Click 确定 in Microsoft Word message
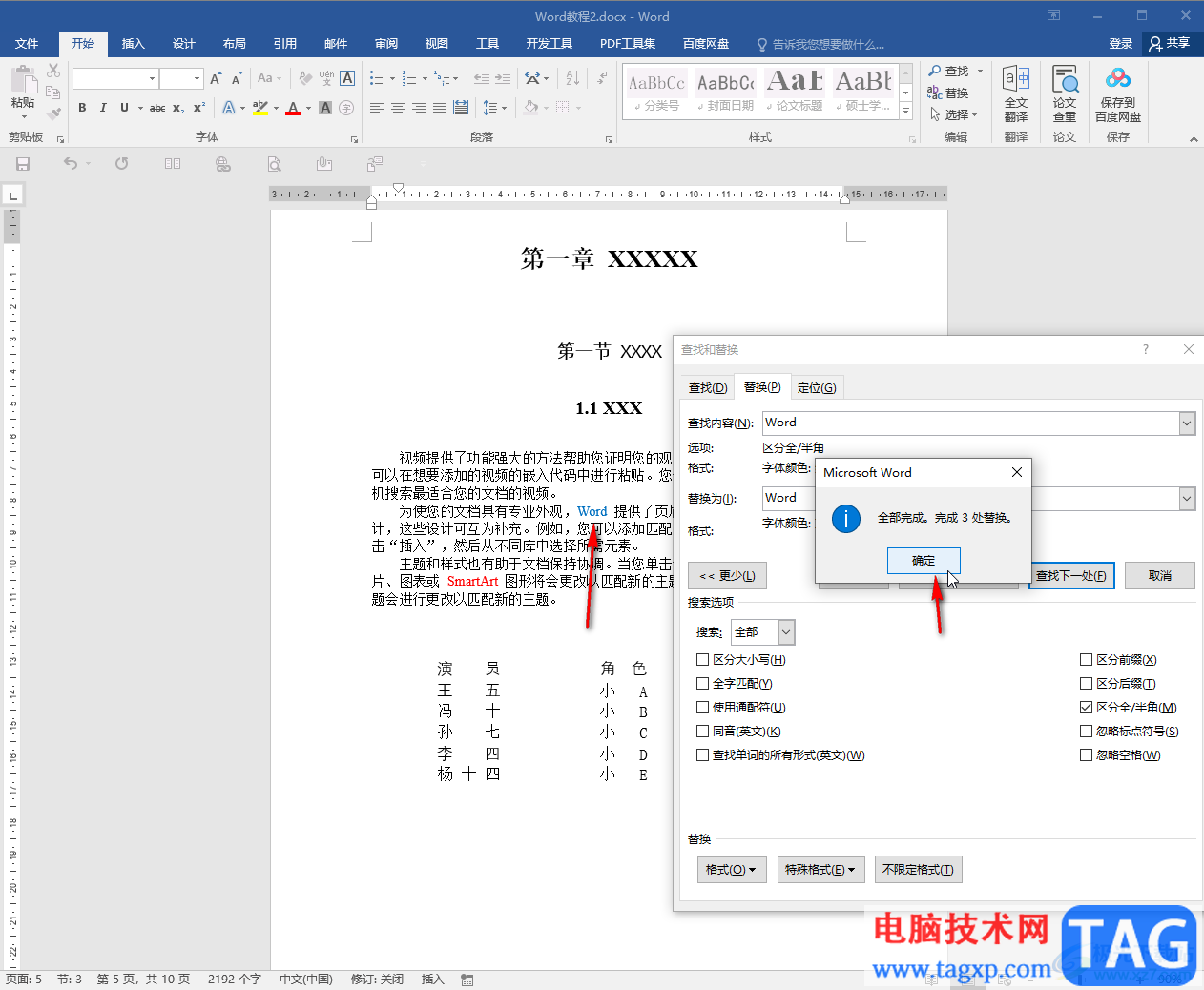Image resolution: width=1204 pixels, height=990 pixels. point(923,561)
